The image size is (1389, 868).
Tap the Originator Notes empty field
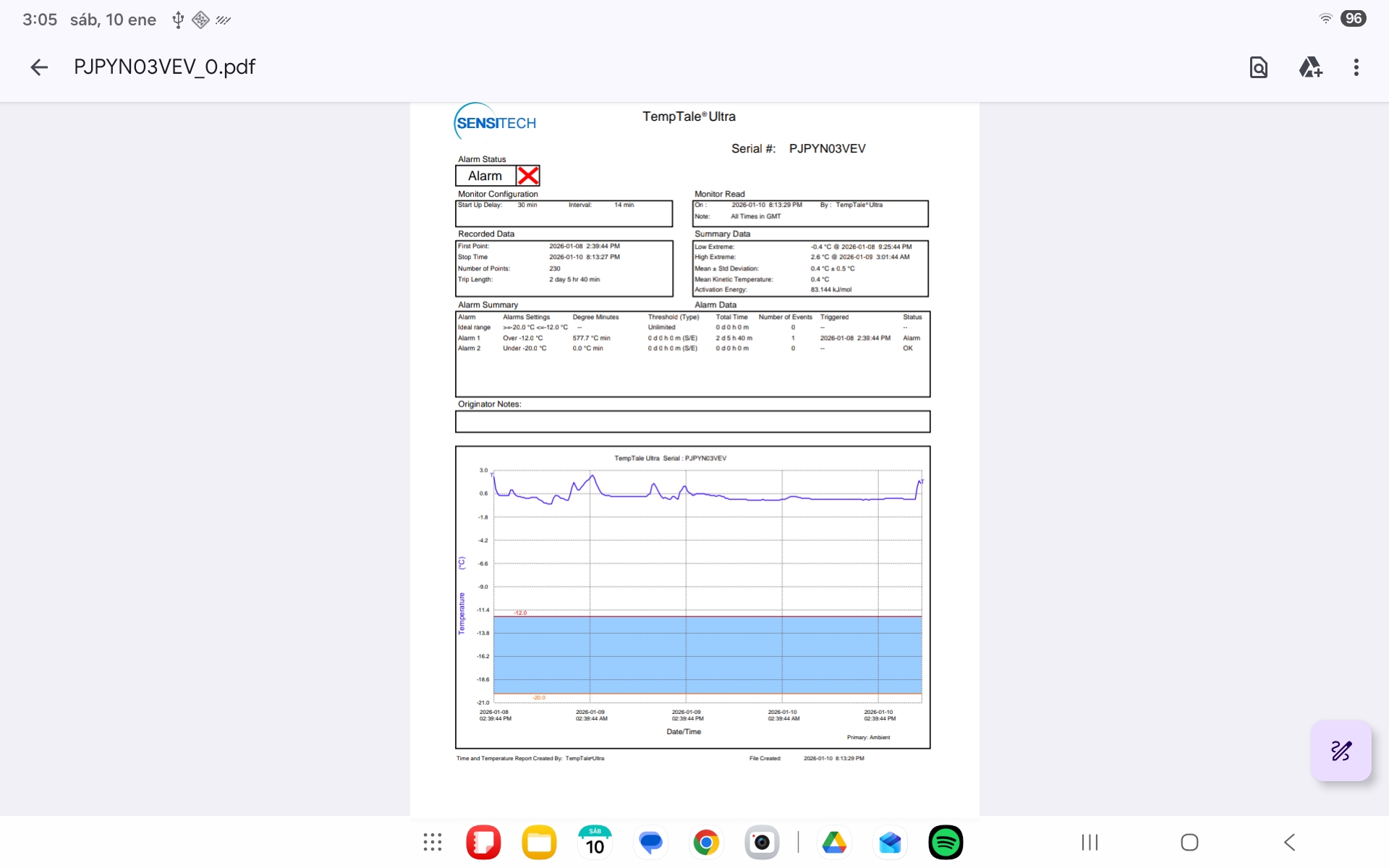point(692,422)
